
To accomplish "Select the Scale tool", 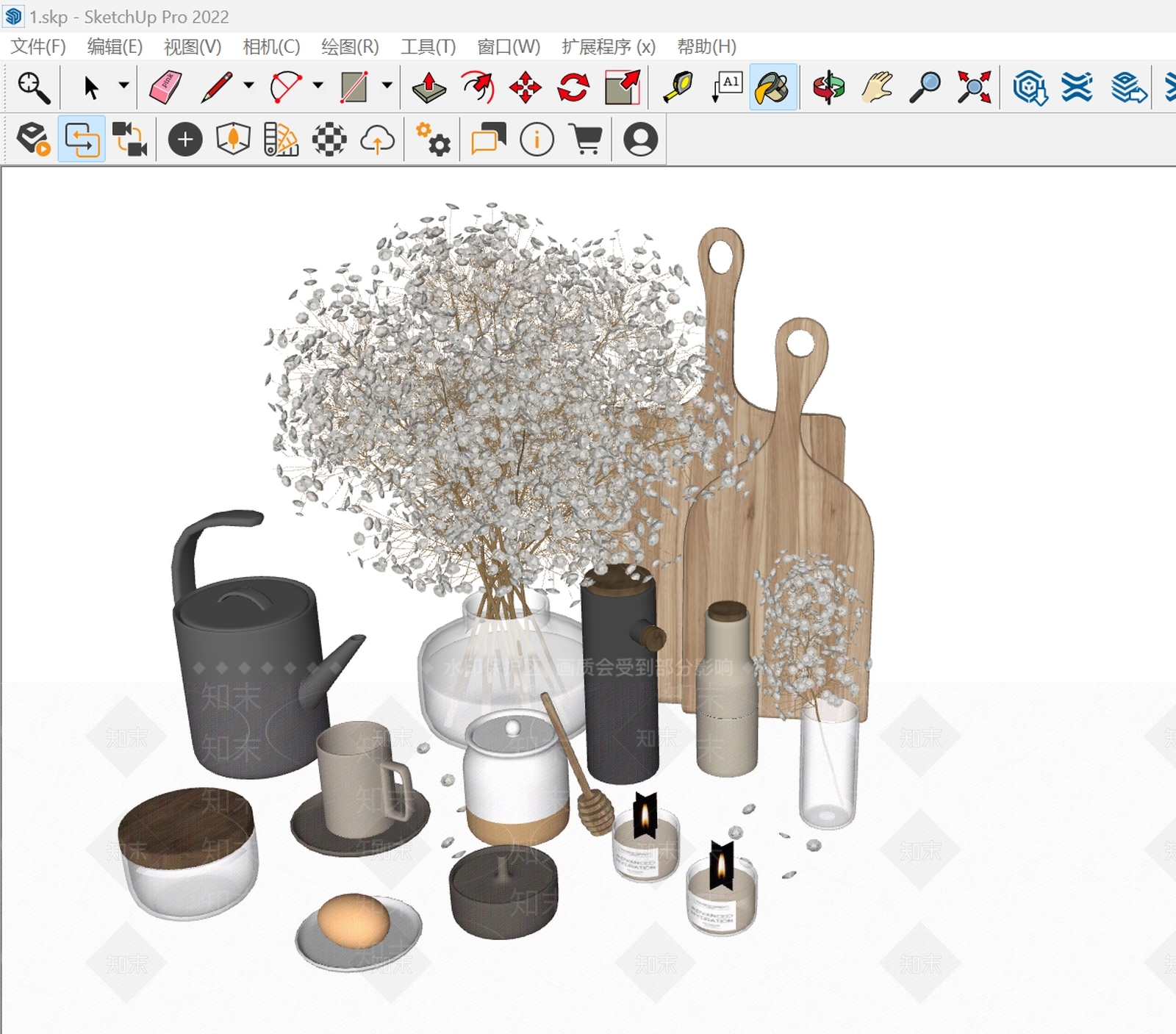I will pyautogui.click(x=623, y=87).
